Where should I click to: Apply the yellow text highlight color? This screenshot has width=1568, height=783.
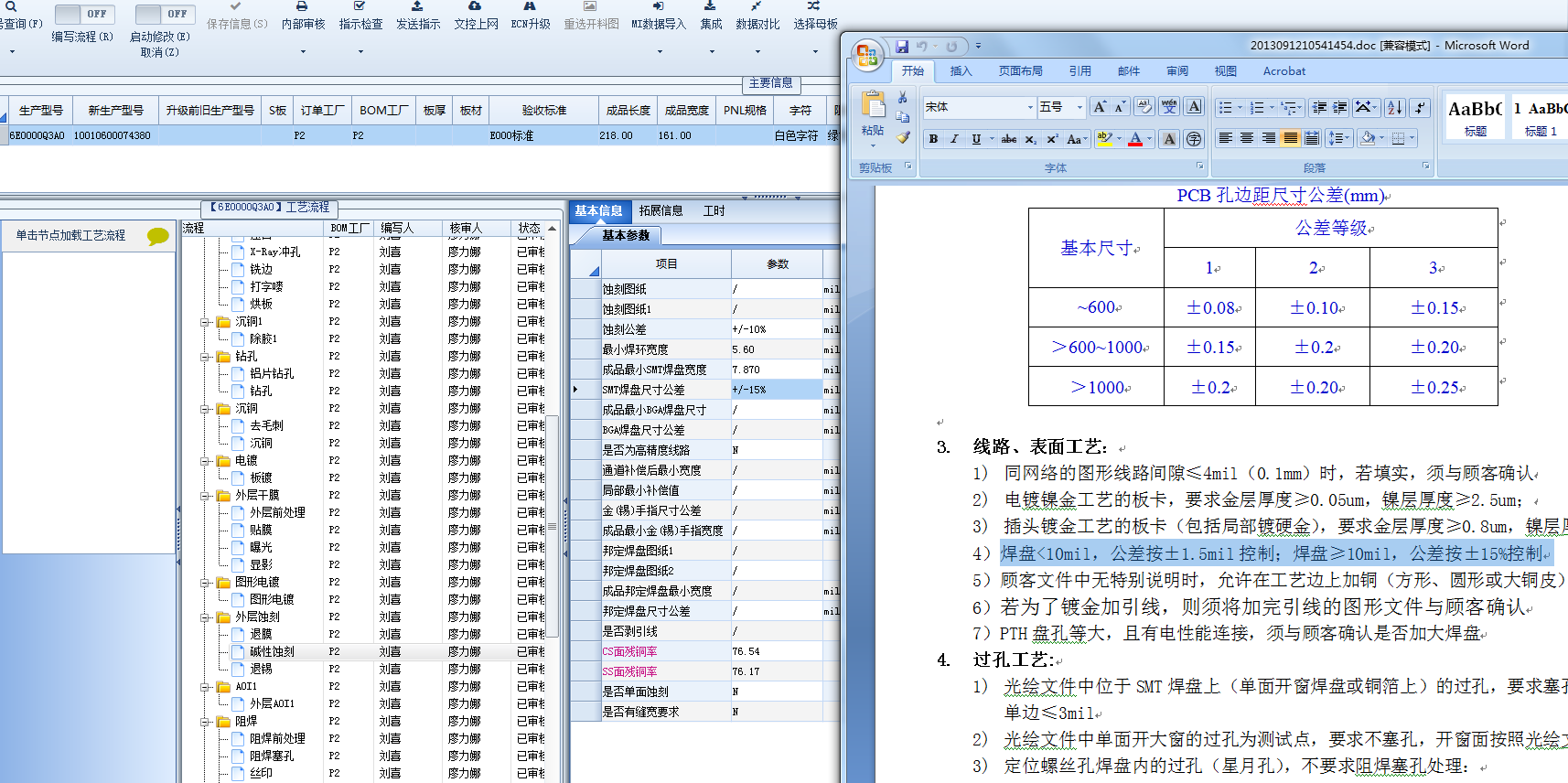1104,139
